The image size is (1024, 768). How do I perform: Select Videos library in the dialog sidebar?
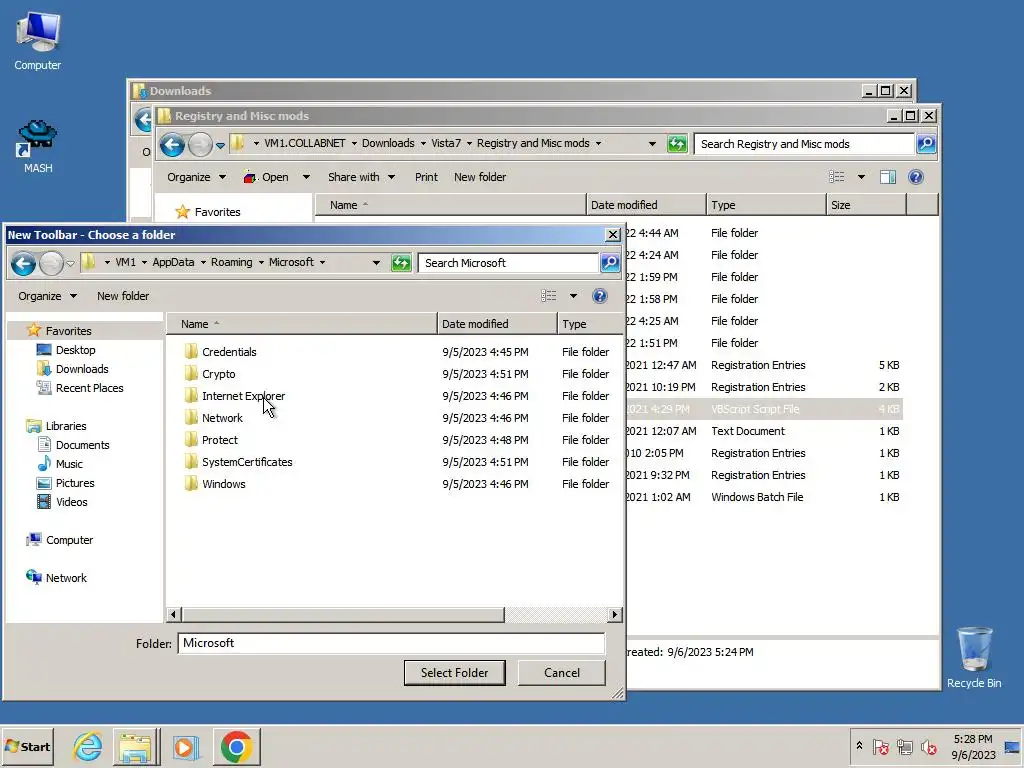tap(71, 502)
